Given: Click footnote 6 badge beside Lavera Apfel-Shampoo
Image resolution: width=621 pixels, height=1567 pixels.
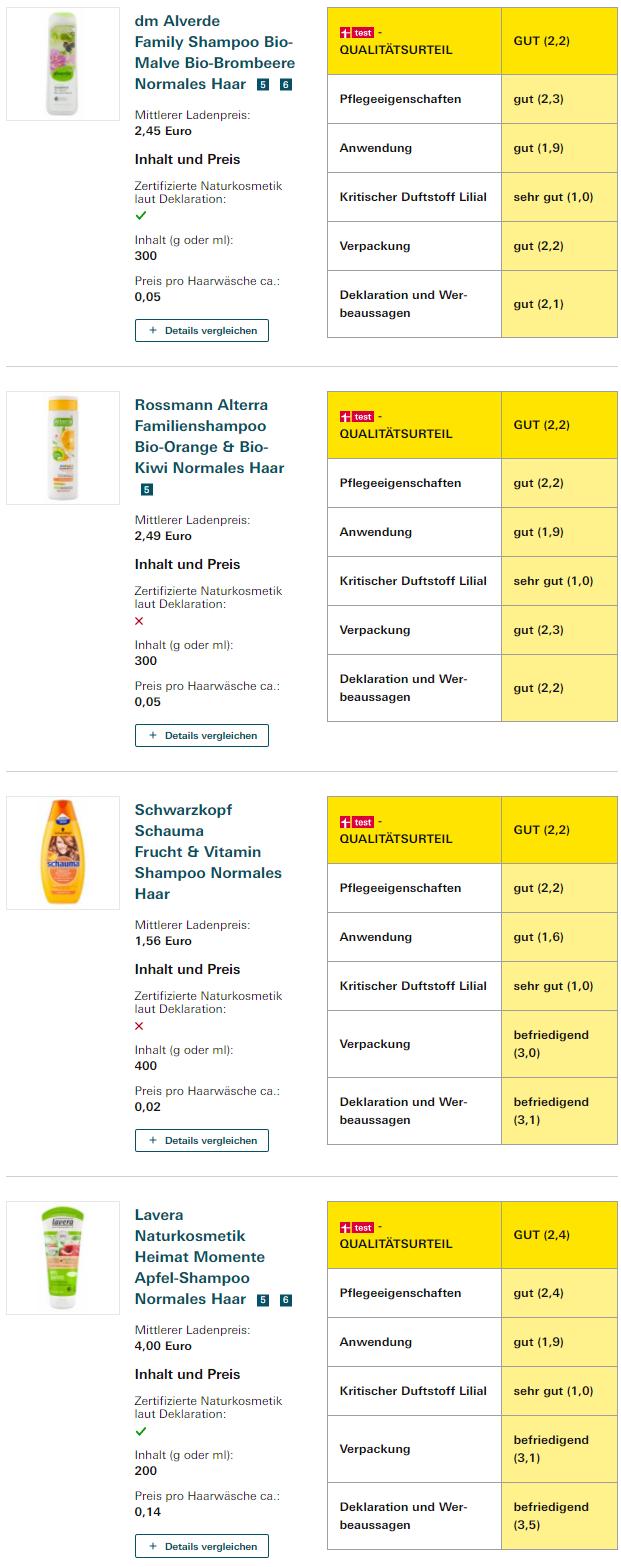Looking at the screenshot, I should pos(286,1300).
